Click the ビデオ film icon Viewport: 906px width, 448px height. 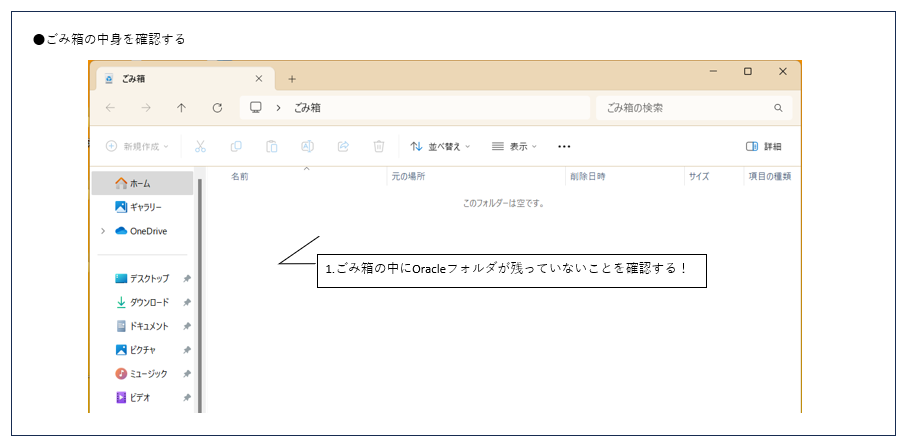click(x=121, y=398)
